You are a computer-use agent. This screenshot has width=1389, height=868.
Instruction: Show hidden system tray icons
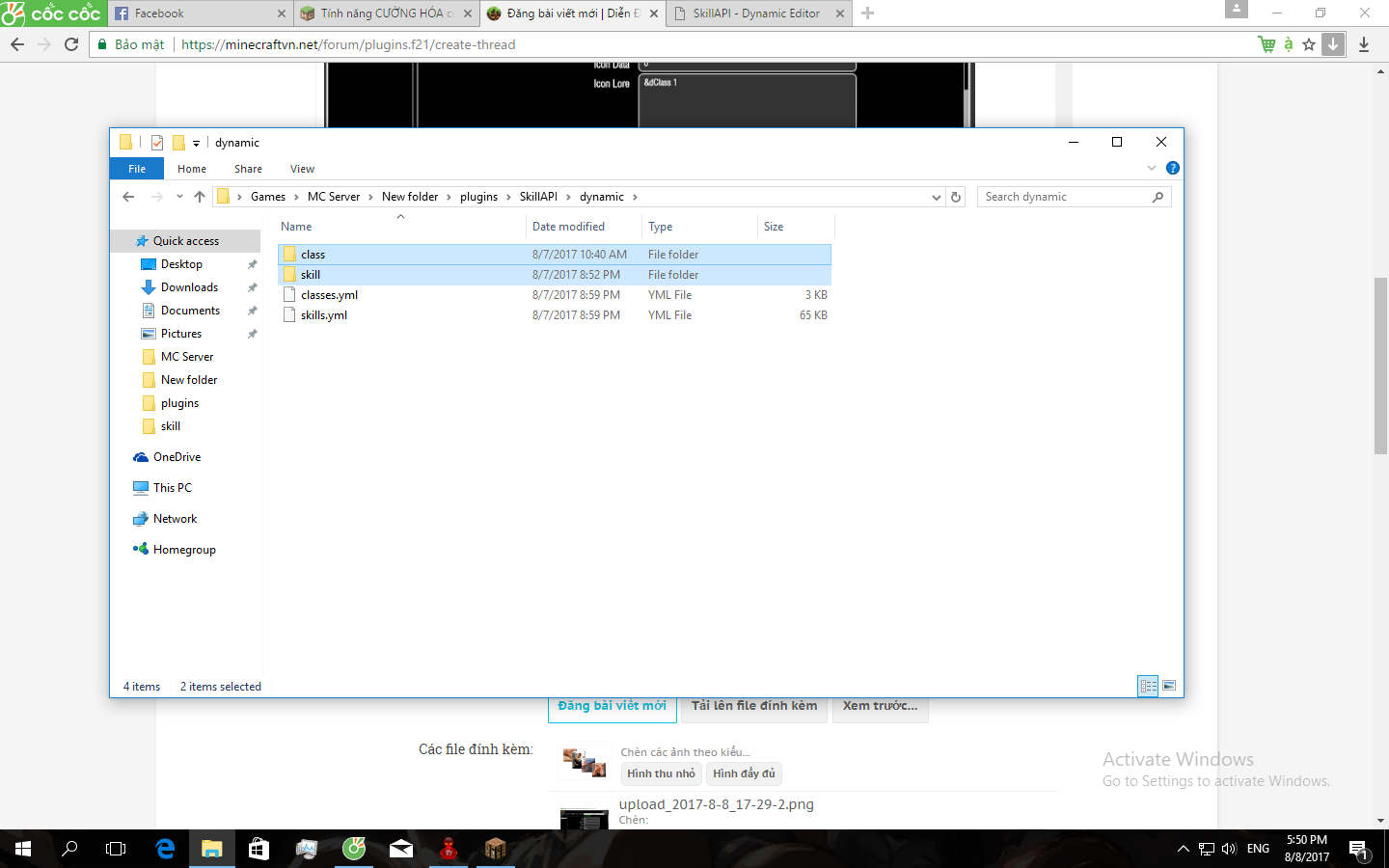tap(1184, 849)
